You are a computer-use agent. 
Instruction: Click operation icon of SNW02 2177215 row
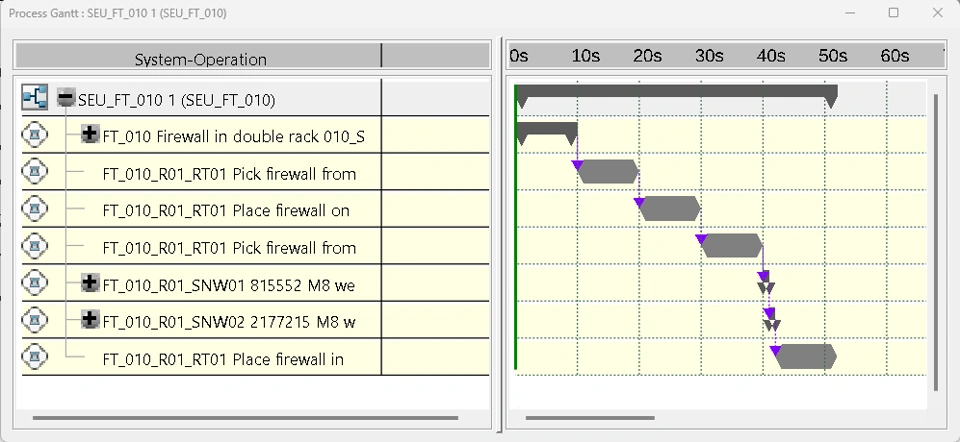coord(34,320)
